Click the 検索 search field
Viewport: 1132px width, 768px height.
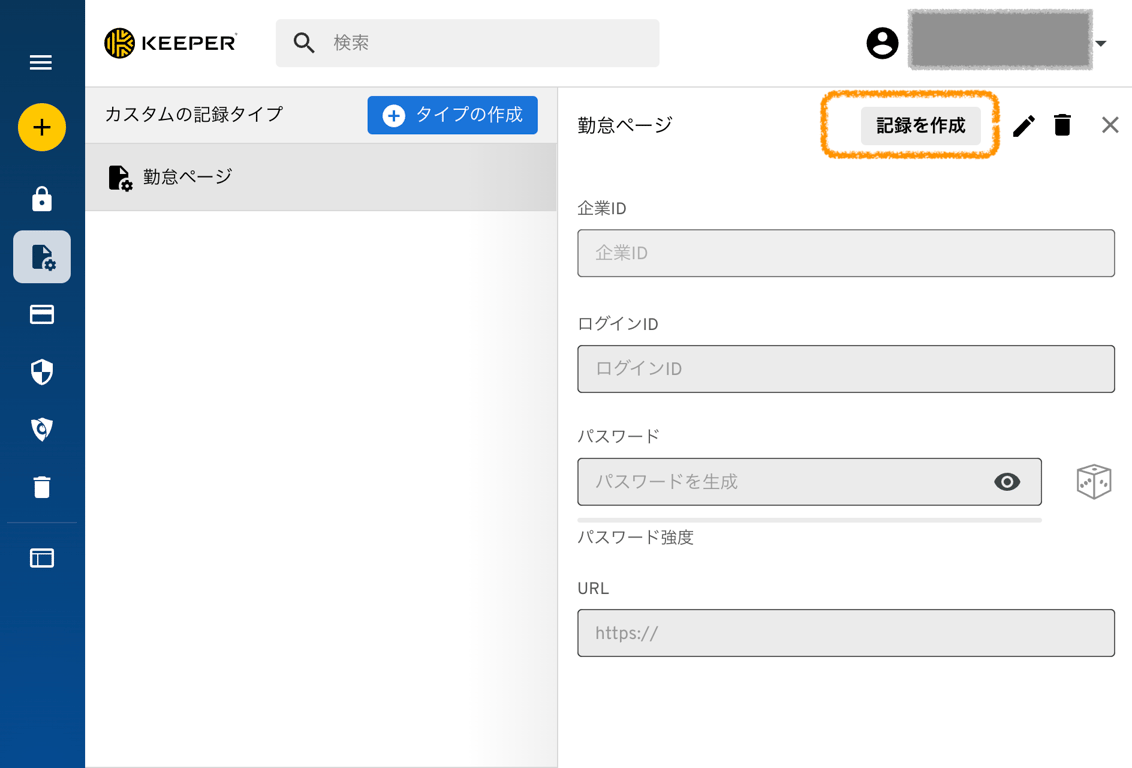coord(467,43)
